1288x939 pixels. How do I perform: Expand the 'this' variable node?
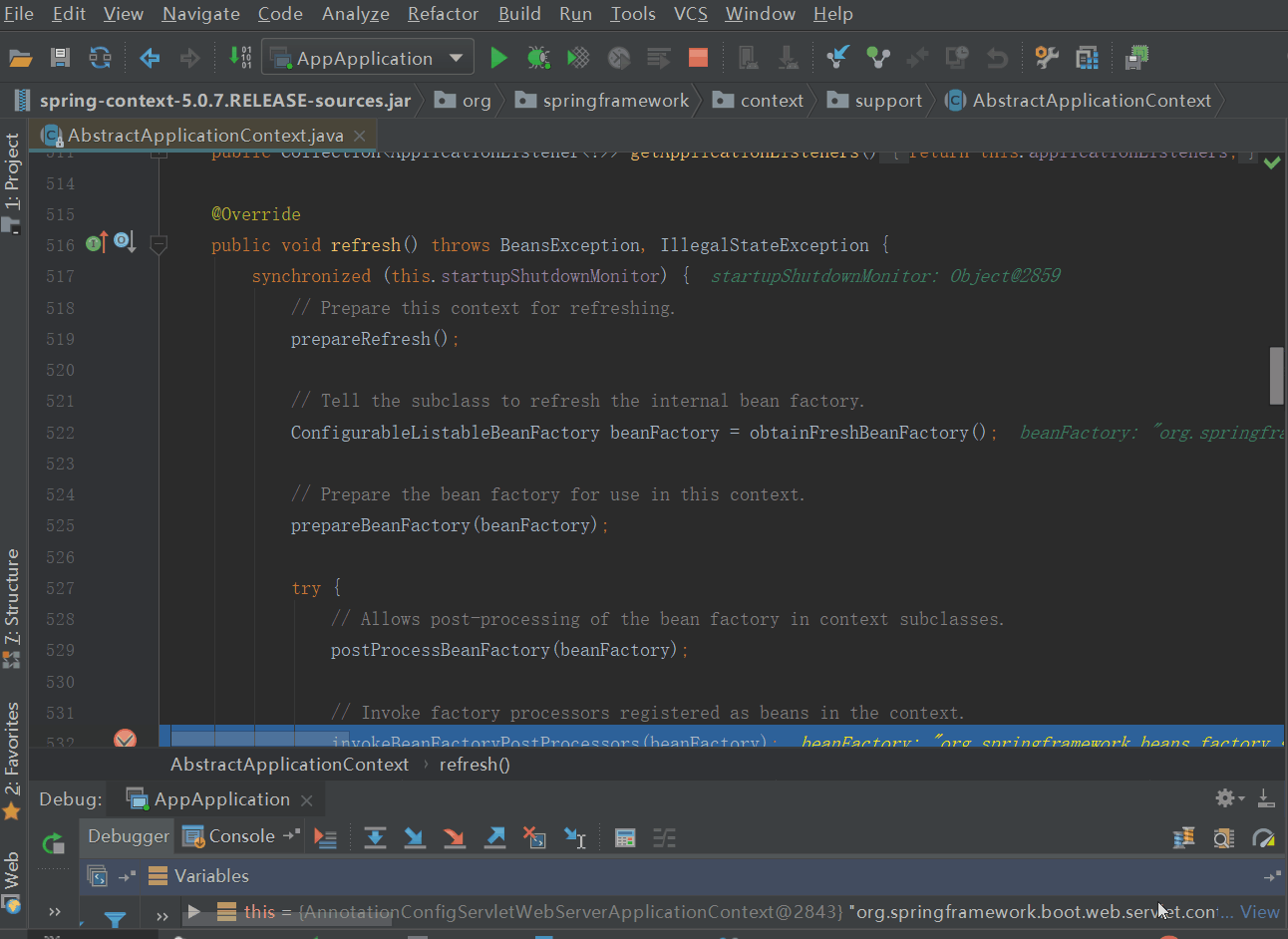pos(194,911)
